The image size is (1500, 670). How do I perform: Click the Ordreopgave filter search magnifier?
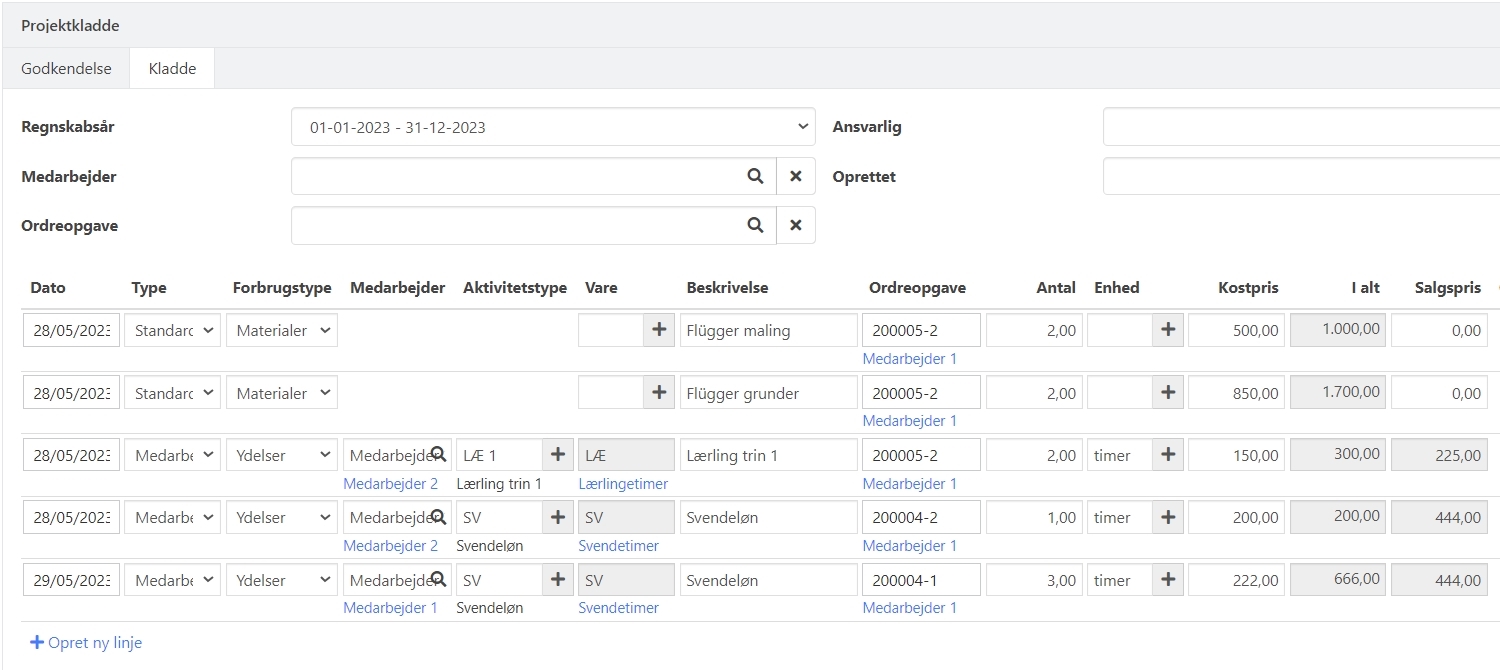coord(755,225)
